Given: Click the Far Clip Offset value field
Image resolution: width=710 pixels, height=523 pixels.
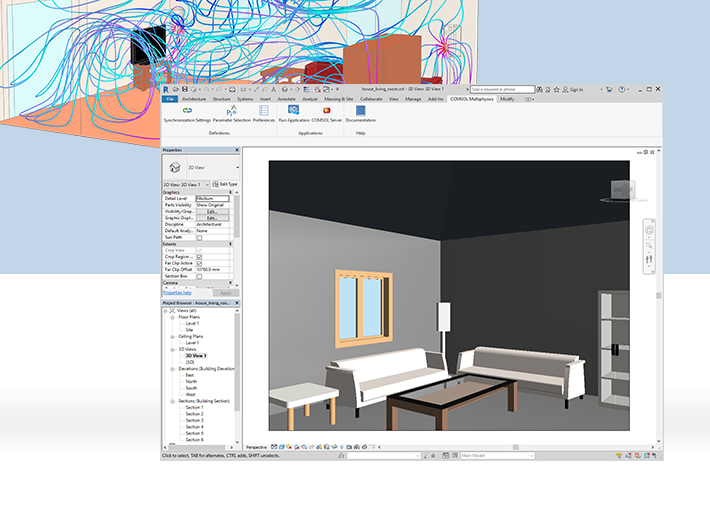Looking at the screenshot, I should pos(212,270).
